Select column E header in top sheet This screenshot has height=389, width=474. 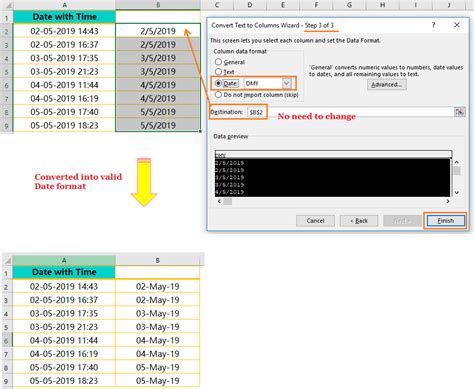coord(283,5)
